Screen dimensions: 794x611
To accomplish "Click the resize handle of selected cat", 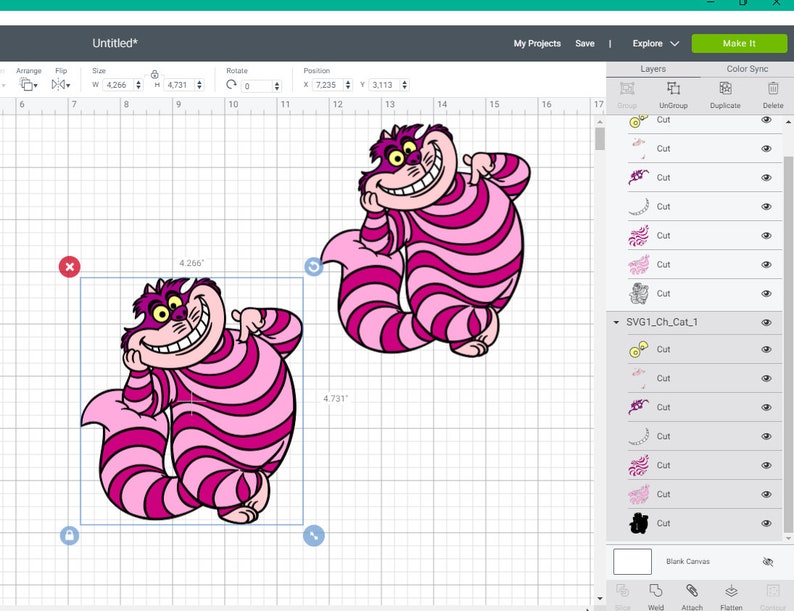I will (x=314, y=536).
